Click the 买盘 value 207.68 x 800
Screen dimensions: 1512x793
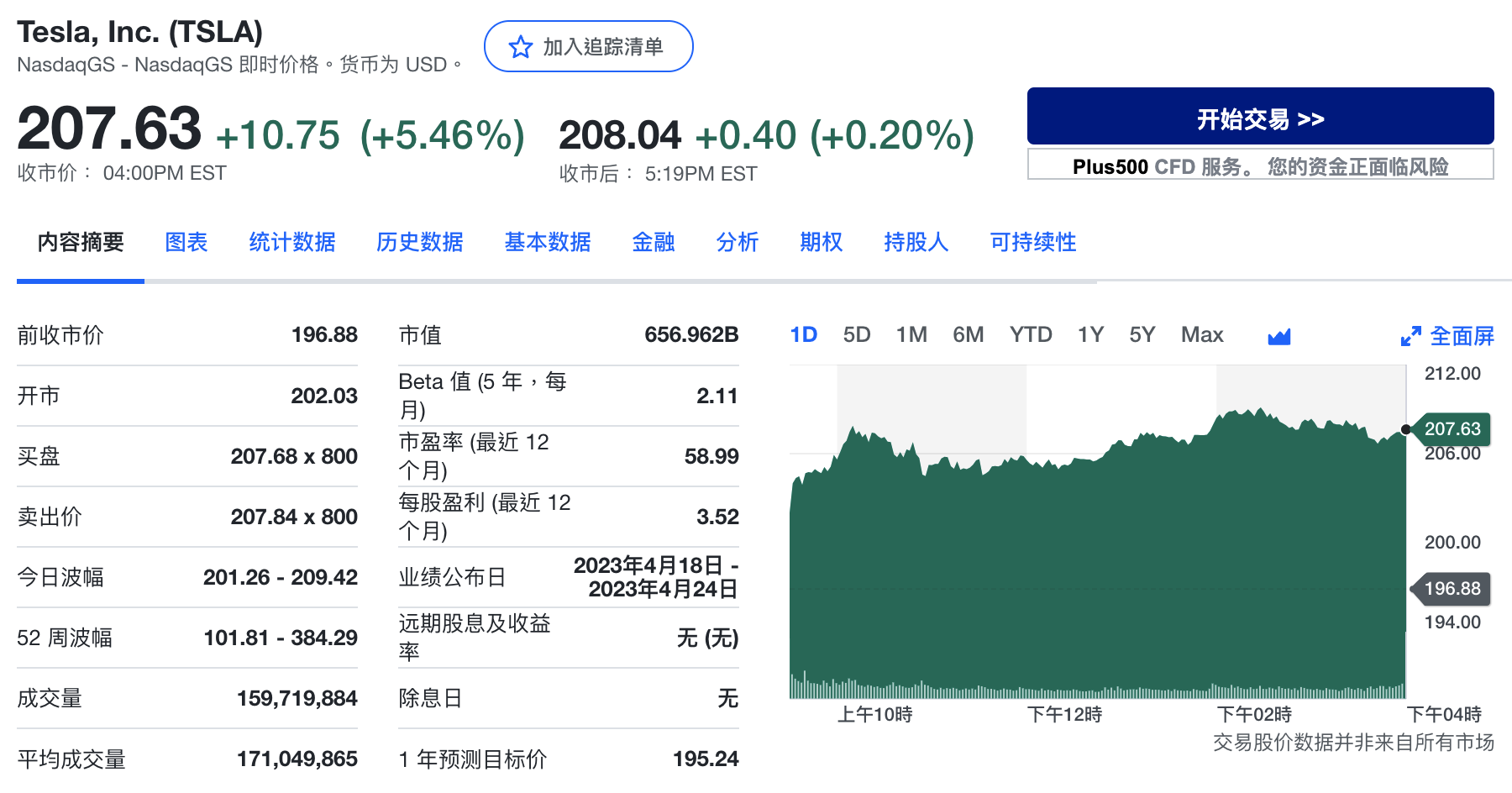tap(294, 456)
